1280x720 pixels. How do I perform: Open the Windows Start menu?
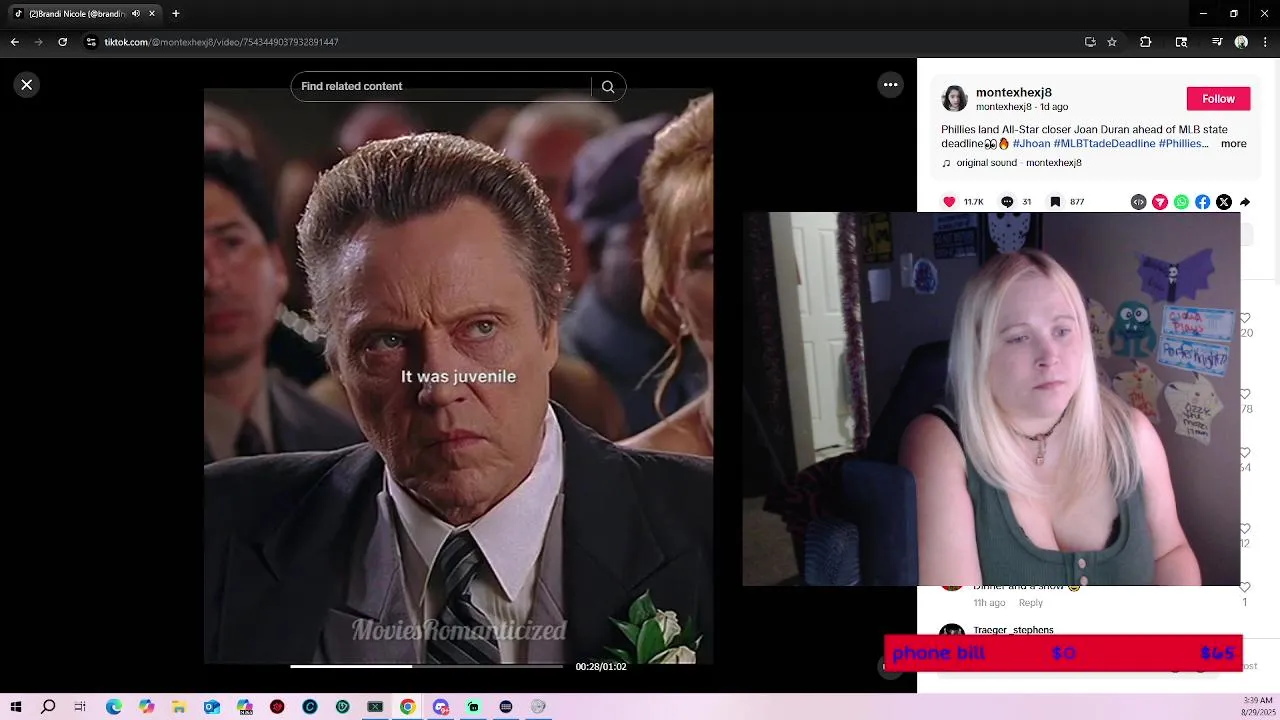[x=16, y=707]
